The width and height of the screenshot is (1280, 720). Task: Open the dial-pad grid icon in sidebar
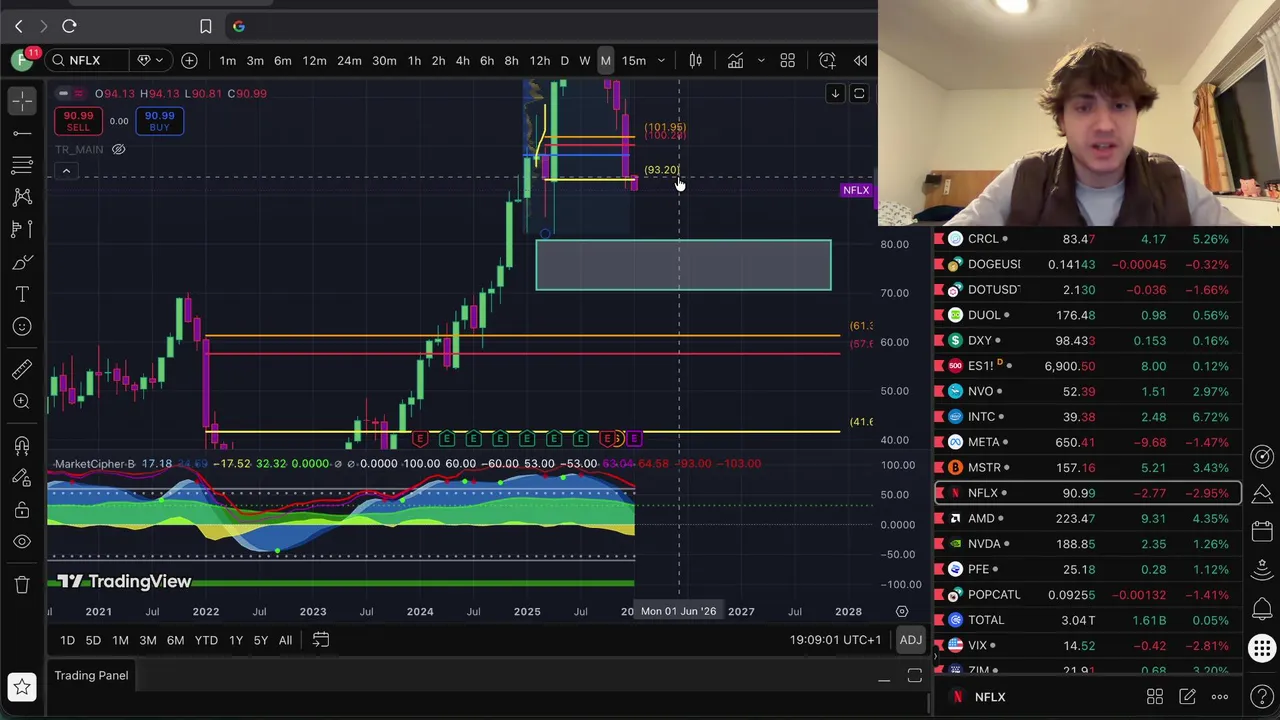click(1262, 649)
